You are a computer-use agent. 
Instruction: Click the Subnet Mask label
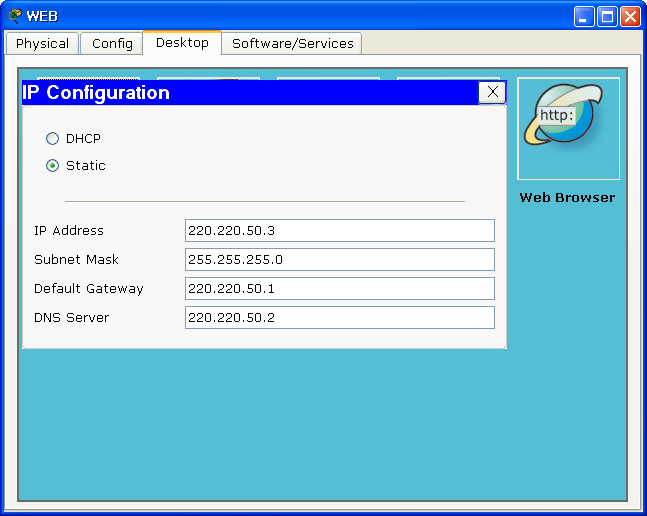(x=76, y=259)
